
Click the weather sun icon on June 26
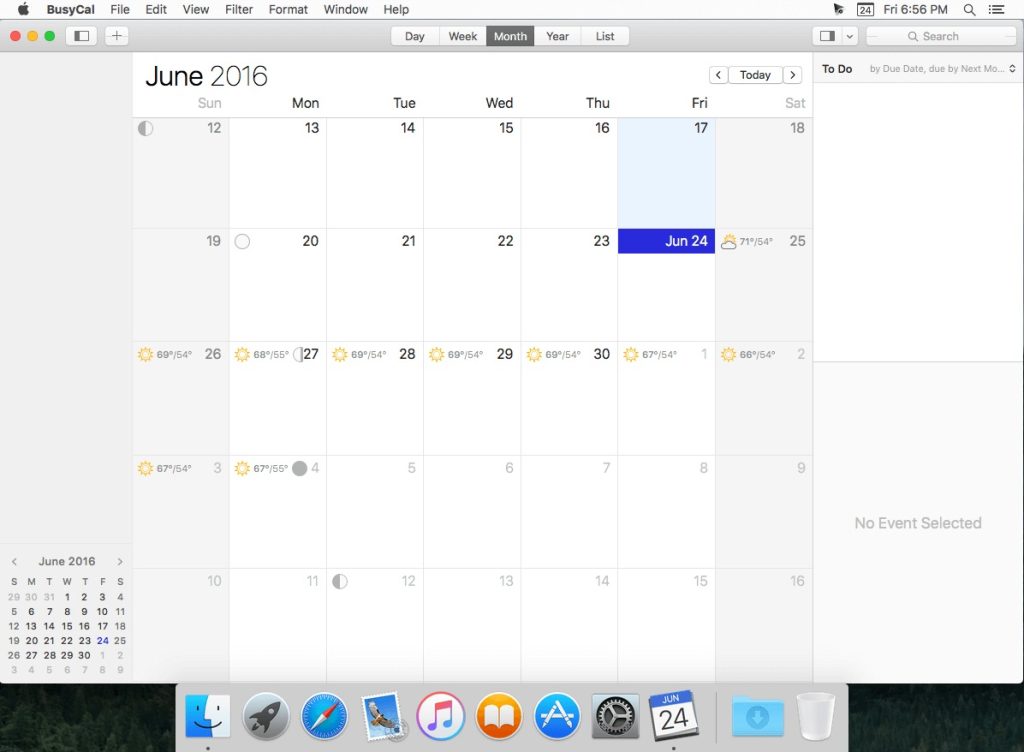(x=145, y=355)
